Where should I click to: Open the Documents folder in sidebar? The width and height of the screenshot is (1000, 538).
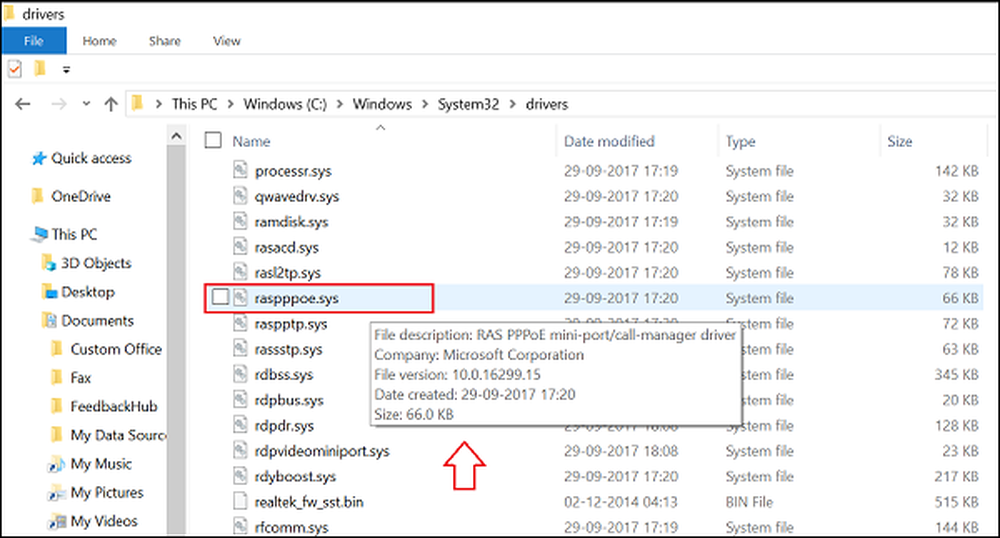(x=97, y=321)
